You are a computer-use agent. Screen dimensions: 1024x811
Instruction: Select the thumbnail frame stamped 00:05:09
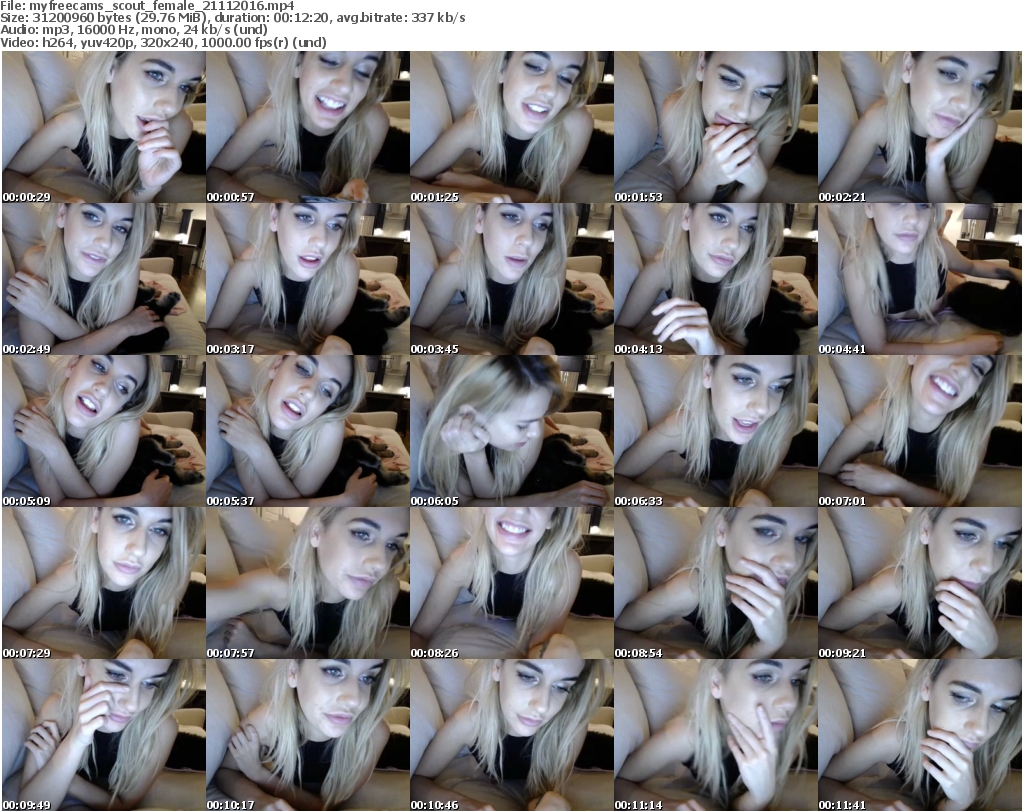click(x=104, y=432)
